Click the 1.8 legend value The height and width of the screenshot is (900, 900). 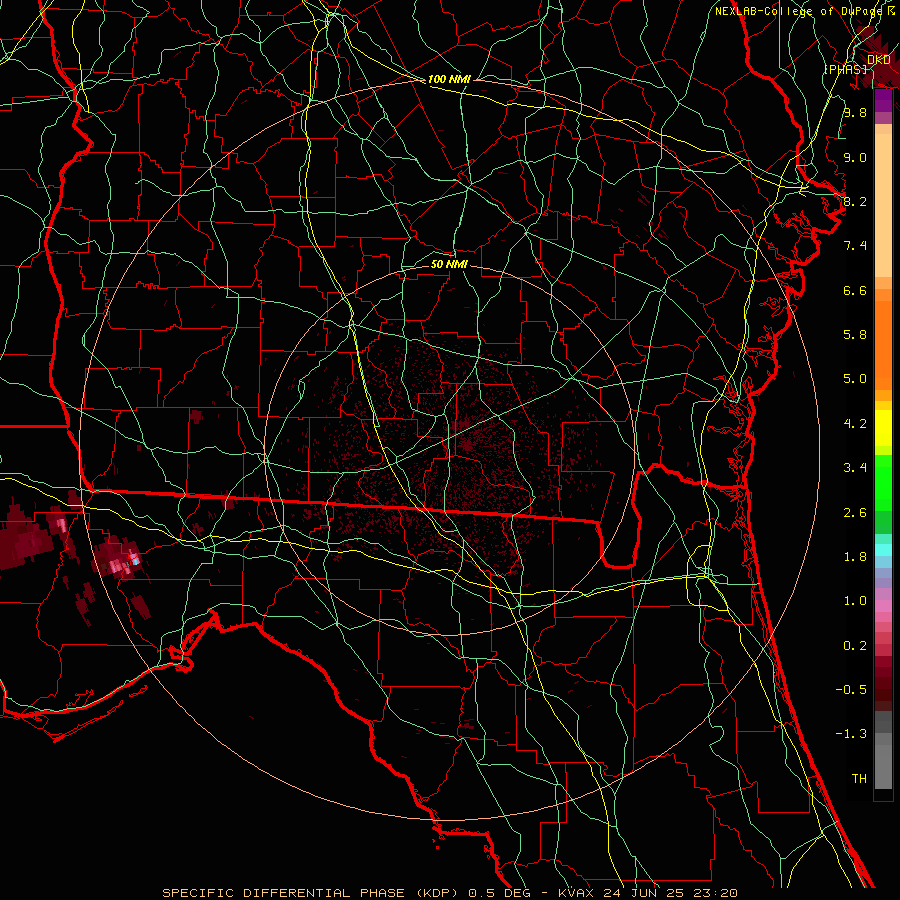855,557
